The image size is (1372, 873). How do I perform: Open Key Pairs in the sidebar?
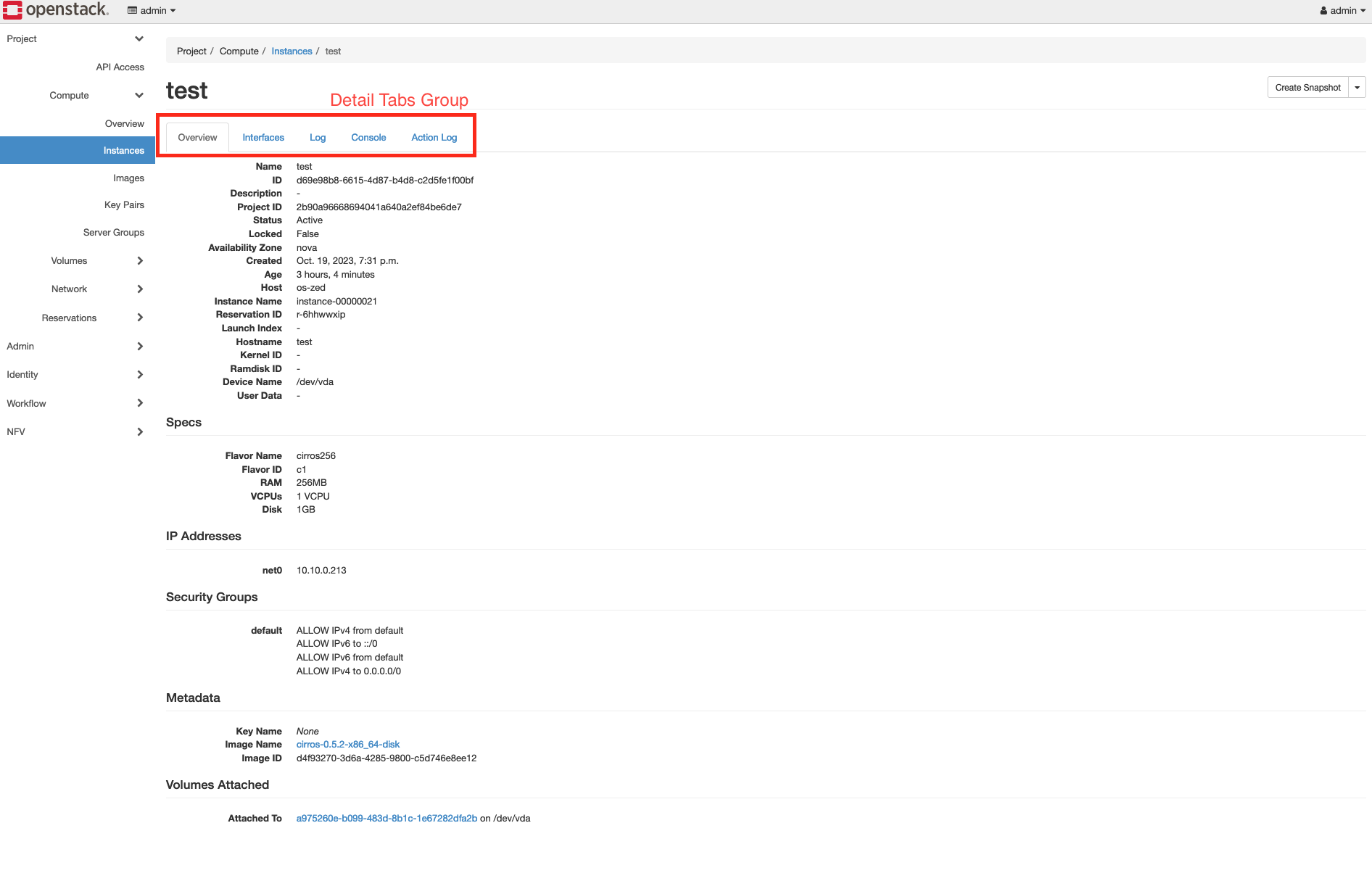click(124, 204)
